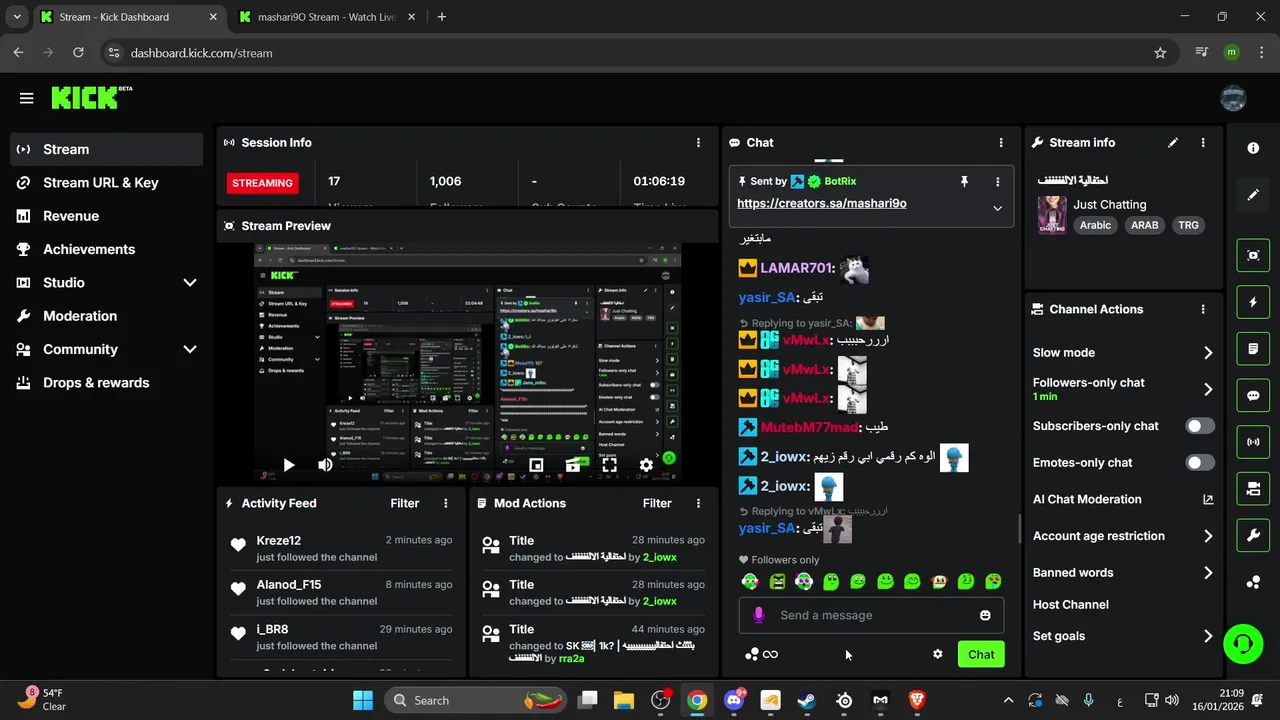Open Mod Actions three-dot menu
Image resolution: width=1280 pixels, height=720 pixels.
coord(698,503)
